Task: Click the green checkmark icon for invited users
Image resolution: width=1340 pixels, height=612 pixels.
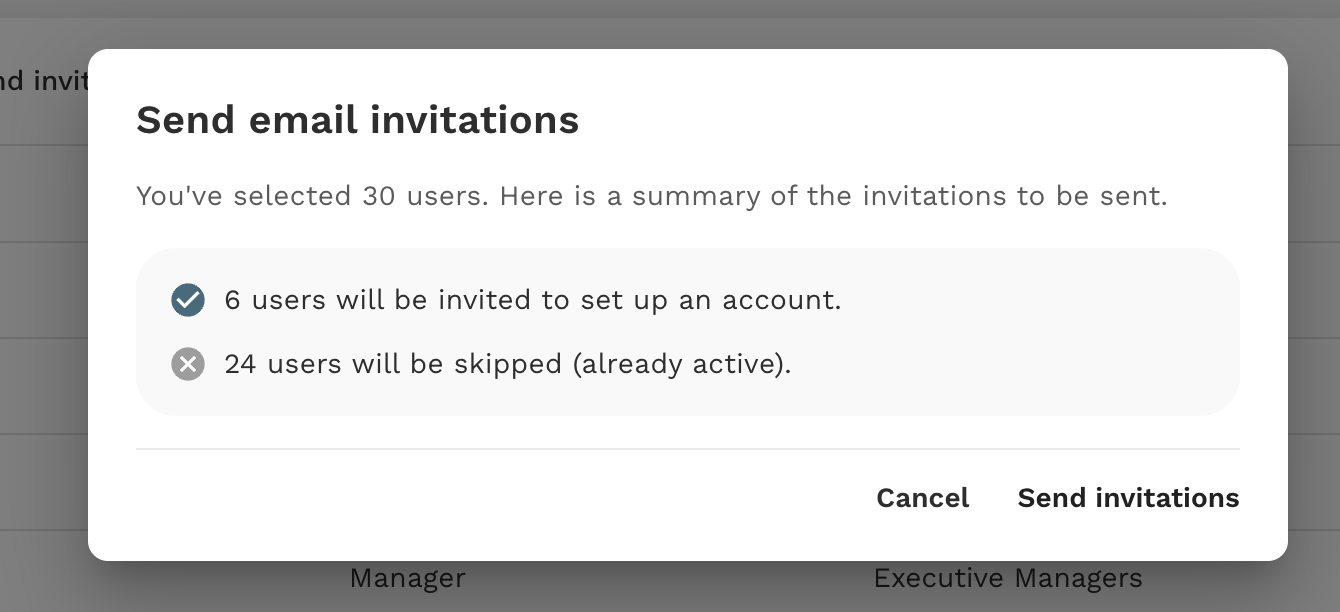Action: [x=188, y=300]
